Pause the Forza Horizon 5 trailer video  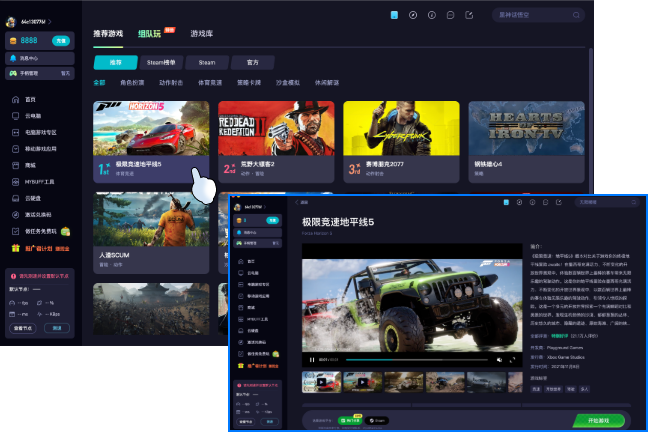312,360
